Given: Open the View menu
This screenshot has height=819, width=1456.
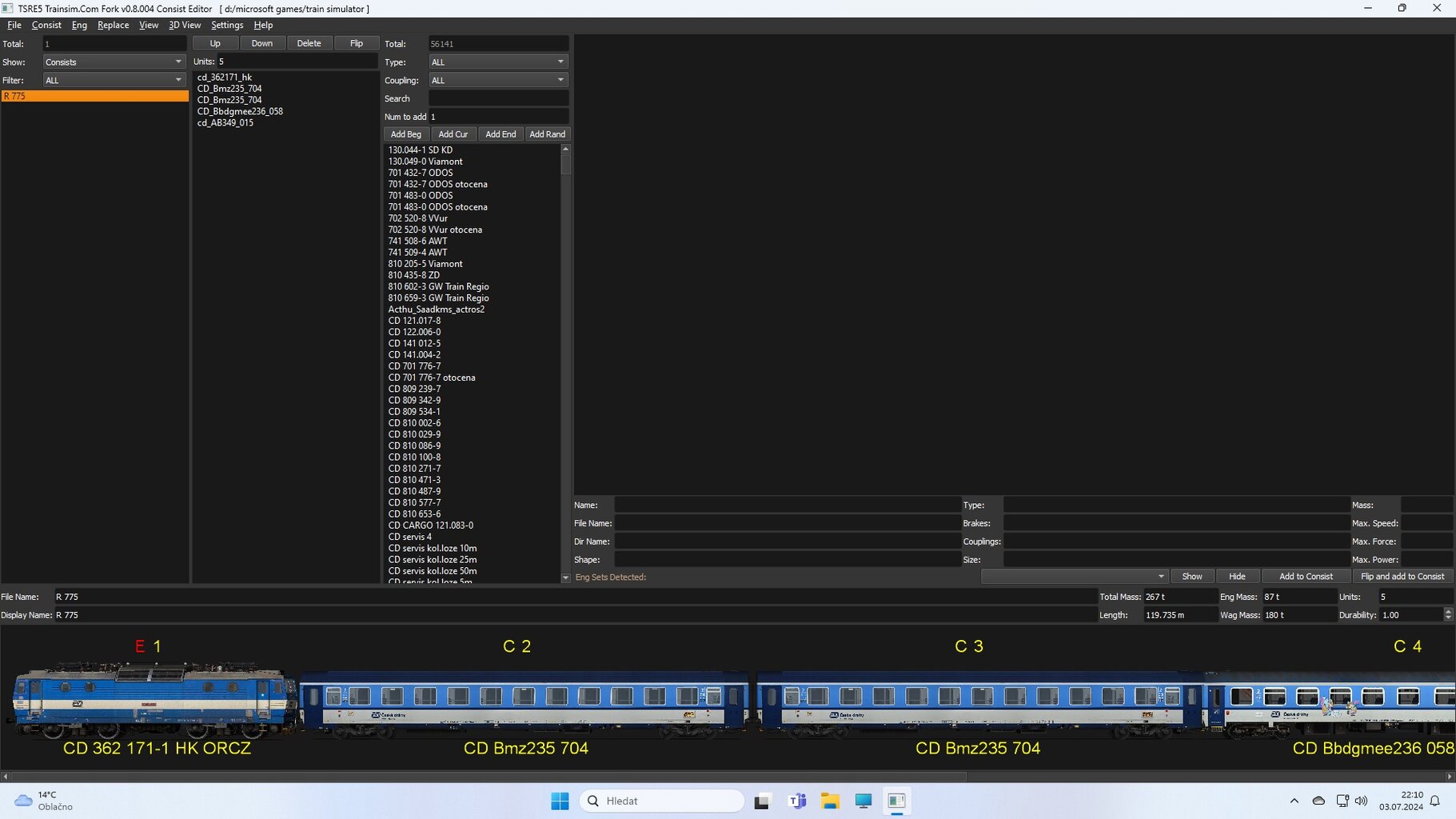Looking at the screenshot, I should (x=149, y=25).
